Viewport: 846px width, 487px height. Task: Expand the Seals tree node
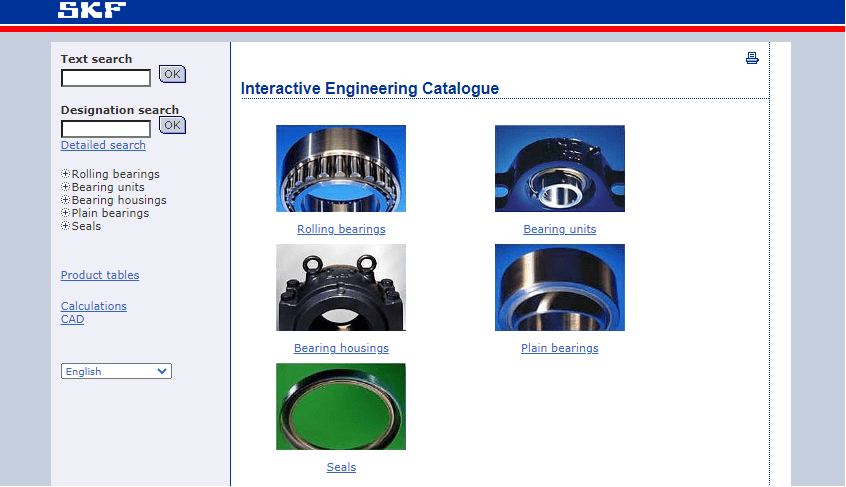pos(66,226)
